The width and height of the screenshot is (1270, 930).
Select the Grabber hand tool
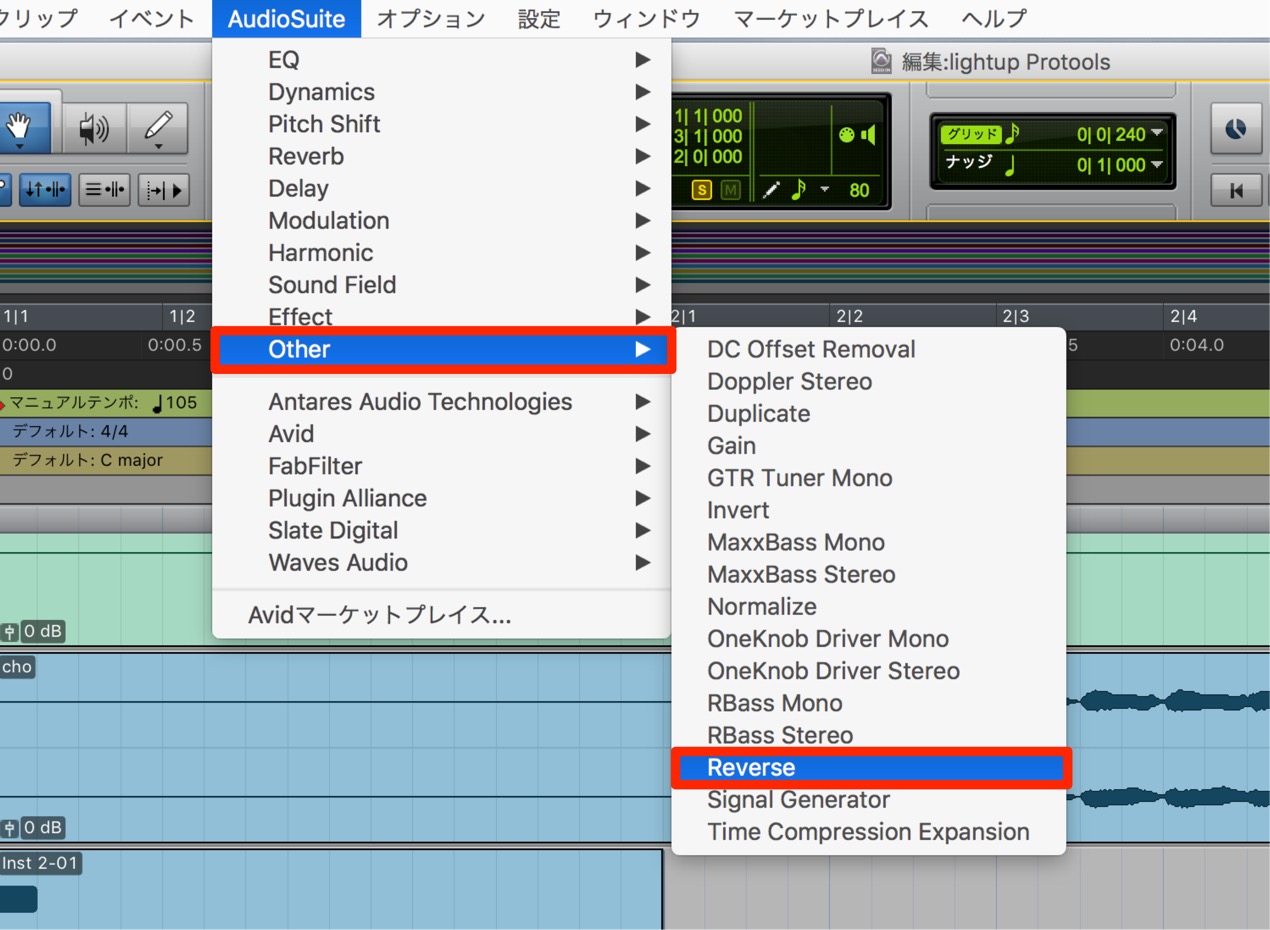[x=25, y=126]
